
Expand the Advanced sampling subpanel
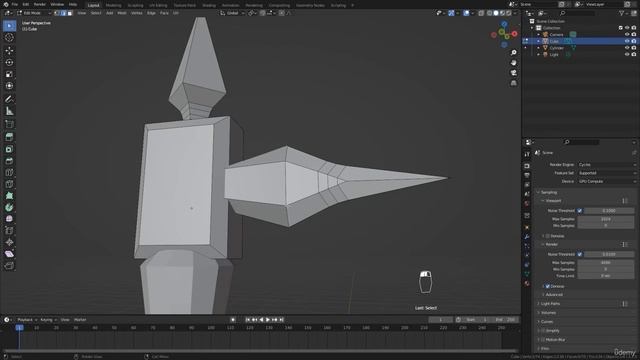point(553,295)
